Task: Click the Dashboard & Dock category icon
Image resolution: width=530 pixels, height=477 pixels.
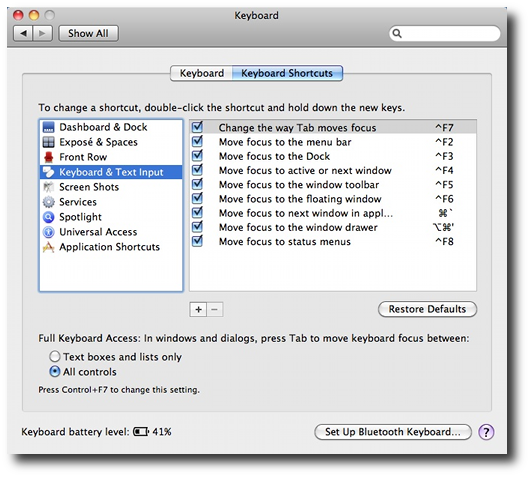Action: tap(48, 127)
